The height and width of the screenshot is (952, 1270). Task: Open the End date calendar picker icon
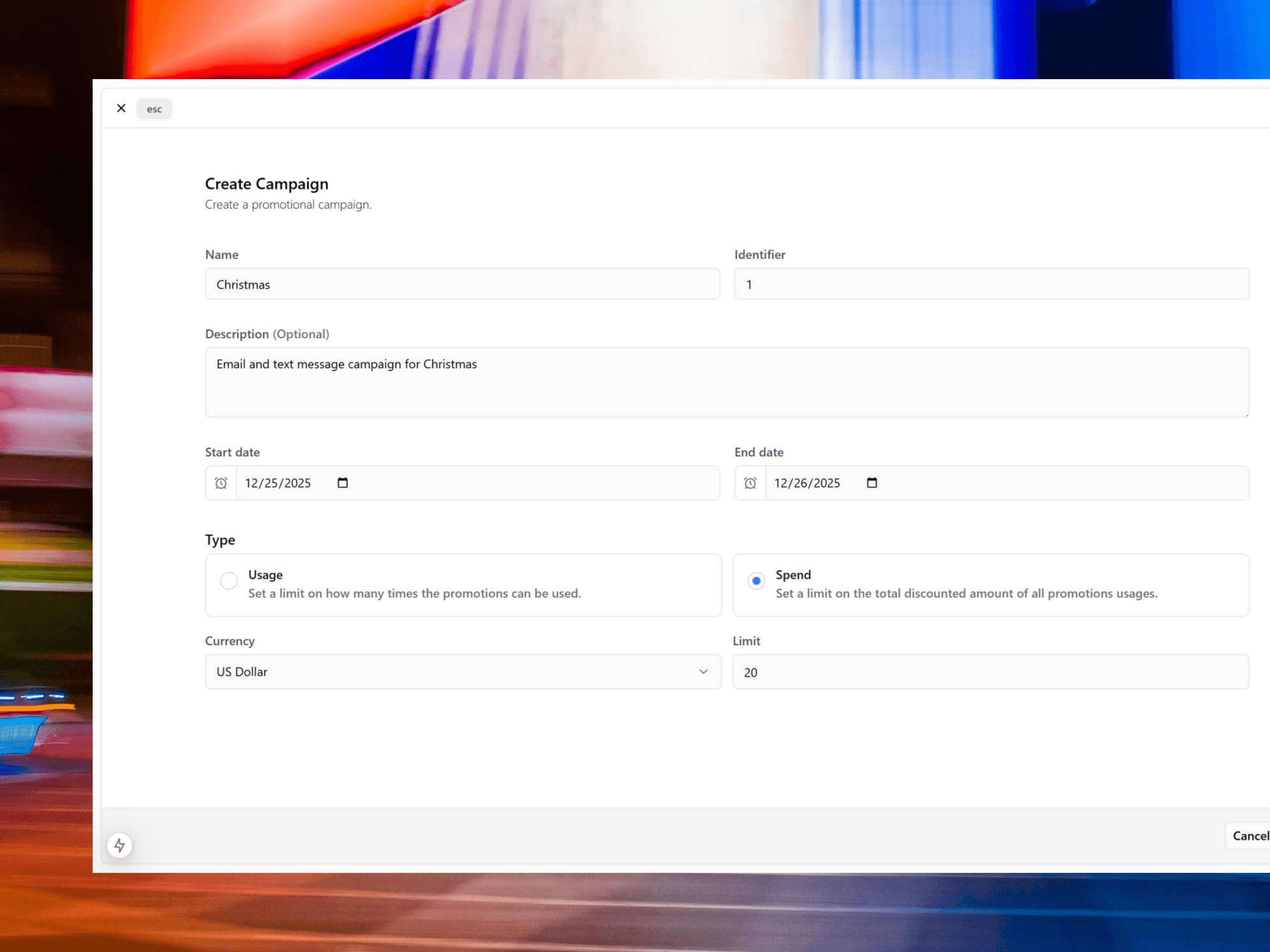click(872, 483)
